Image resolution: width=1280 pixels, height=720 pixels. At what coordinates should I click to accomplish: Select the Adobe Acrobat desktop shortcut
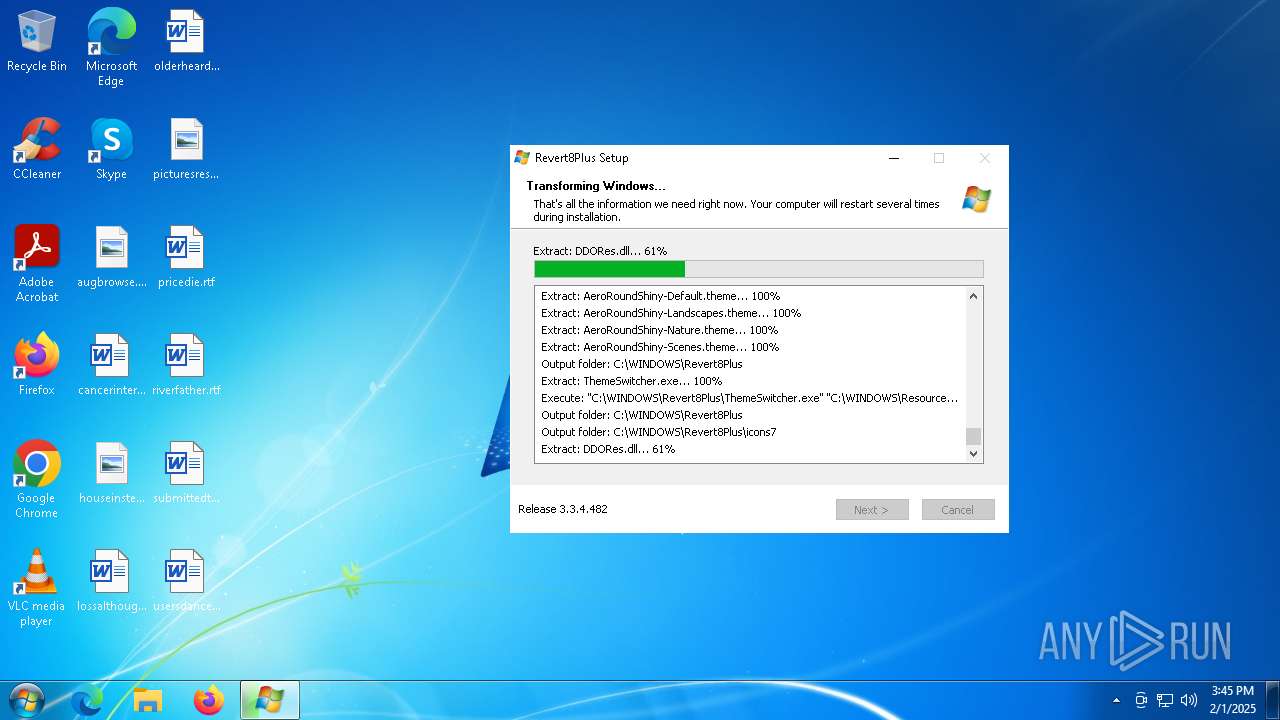37,264
